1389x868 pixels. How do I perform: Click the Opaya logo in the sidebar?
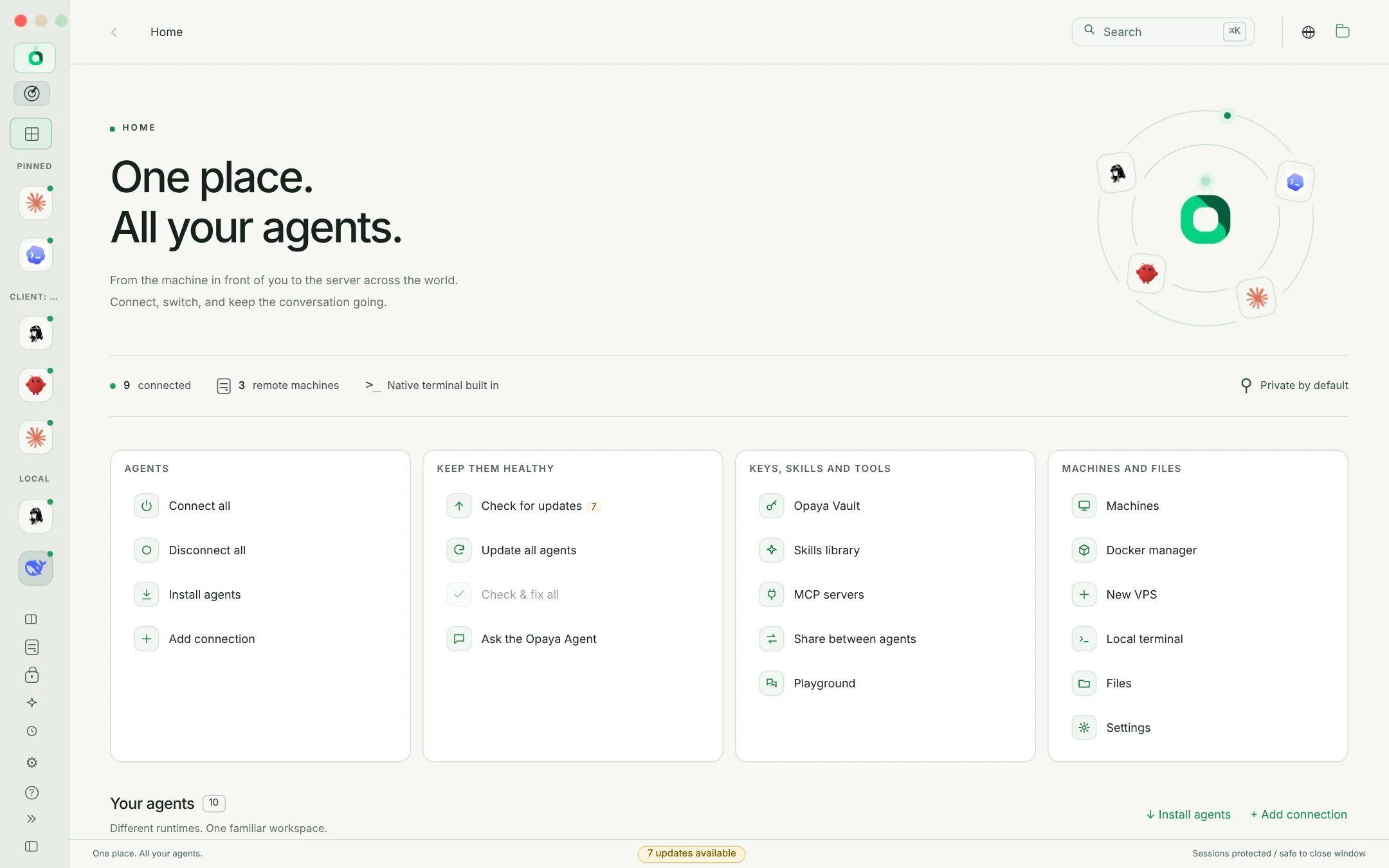pyautogui.click(x=35, y=58)
